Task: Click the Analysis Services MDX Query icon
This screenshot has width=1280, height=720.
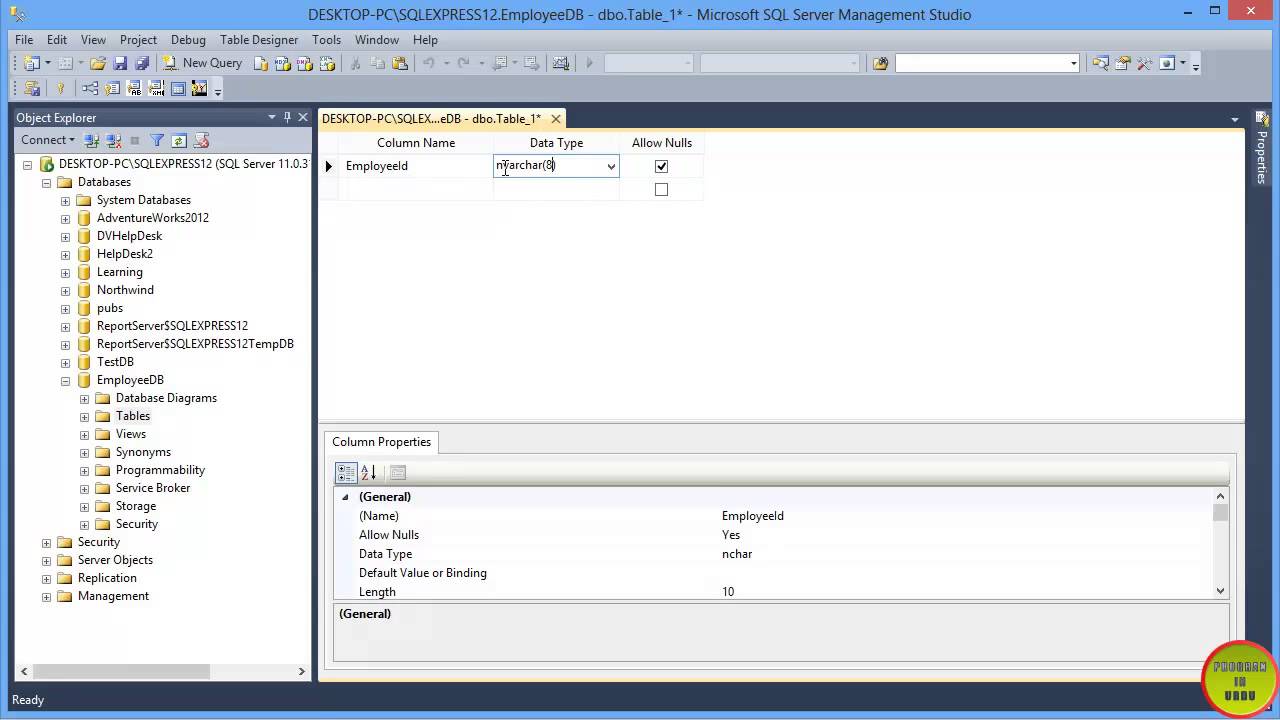Action: coord(283,63)
